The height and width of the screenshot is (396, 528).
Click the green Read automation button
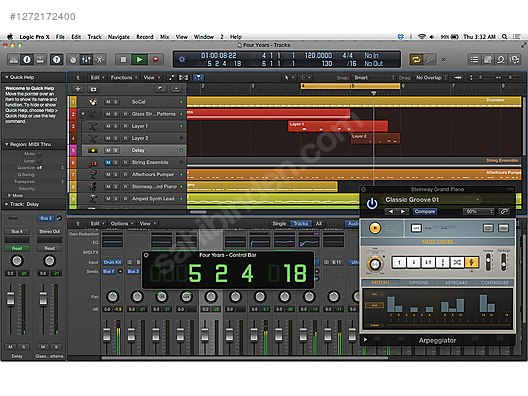(x=17, y=249)
